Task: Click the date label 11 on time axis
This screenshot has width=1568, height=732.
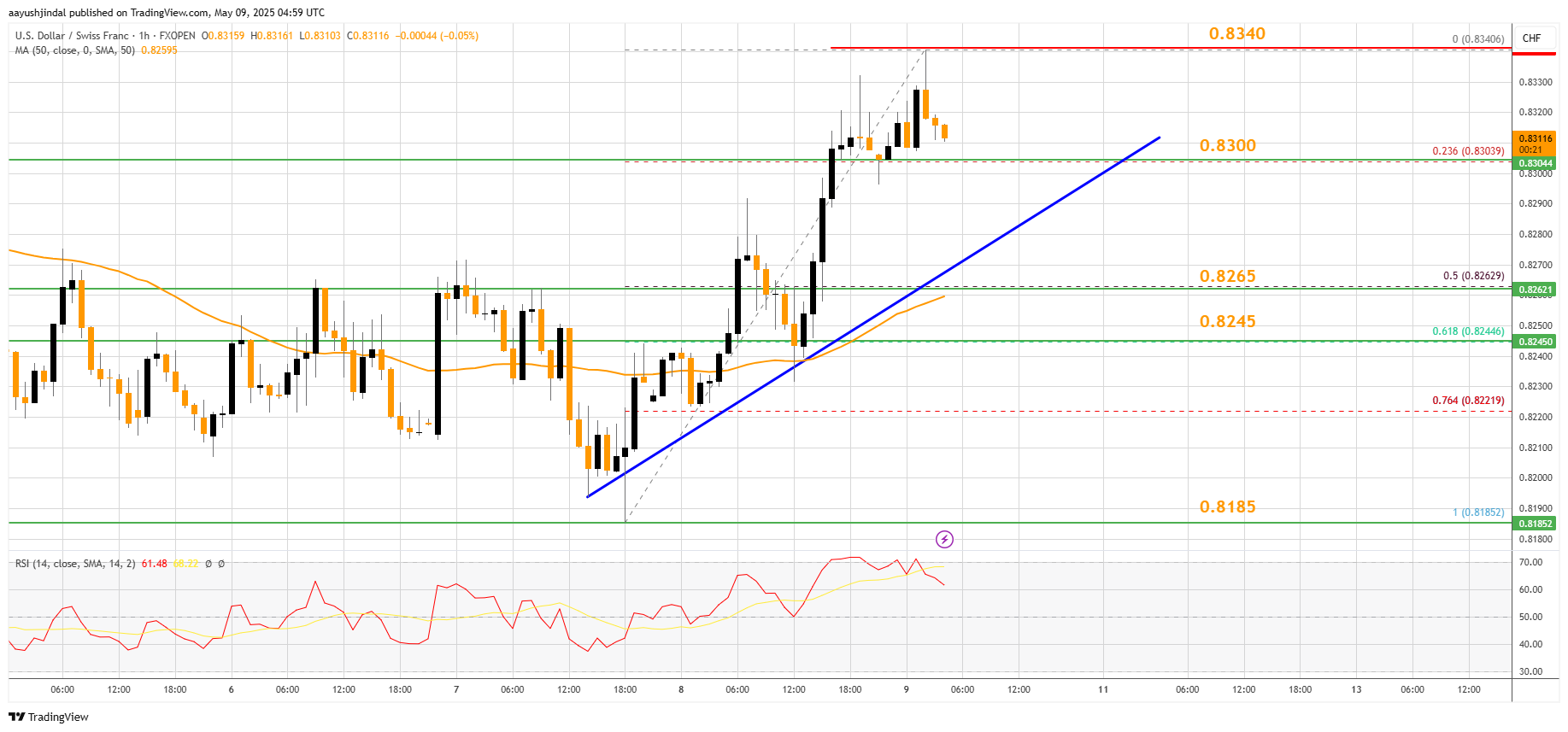Action: point(1103,689)
